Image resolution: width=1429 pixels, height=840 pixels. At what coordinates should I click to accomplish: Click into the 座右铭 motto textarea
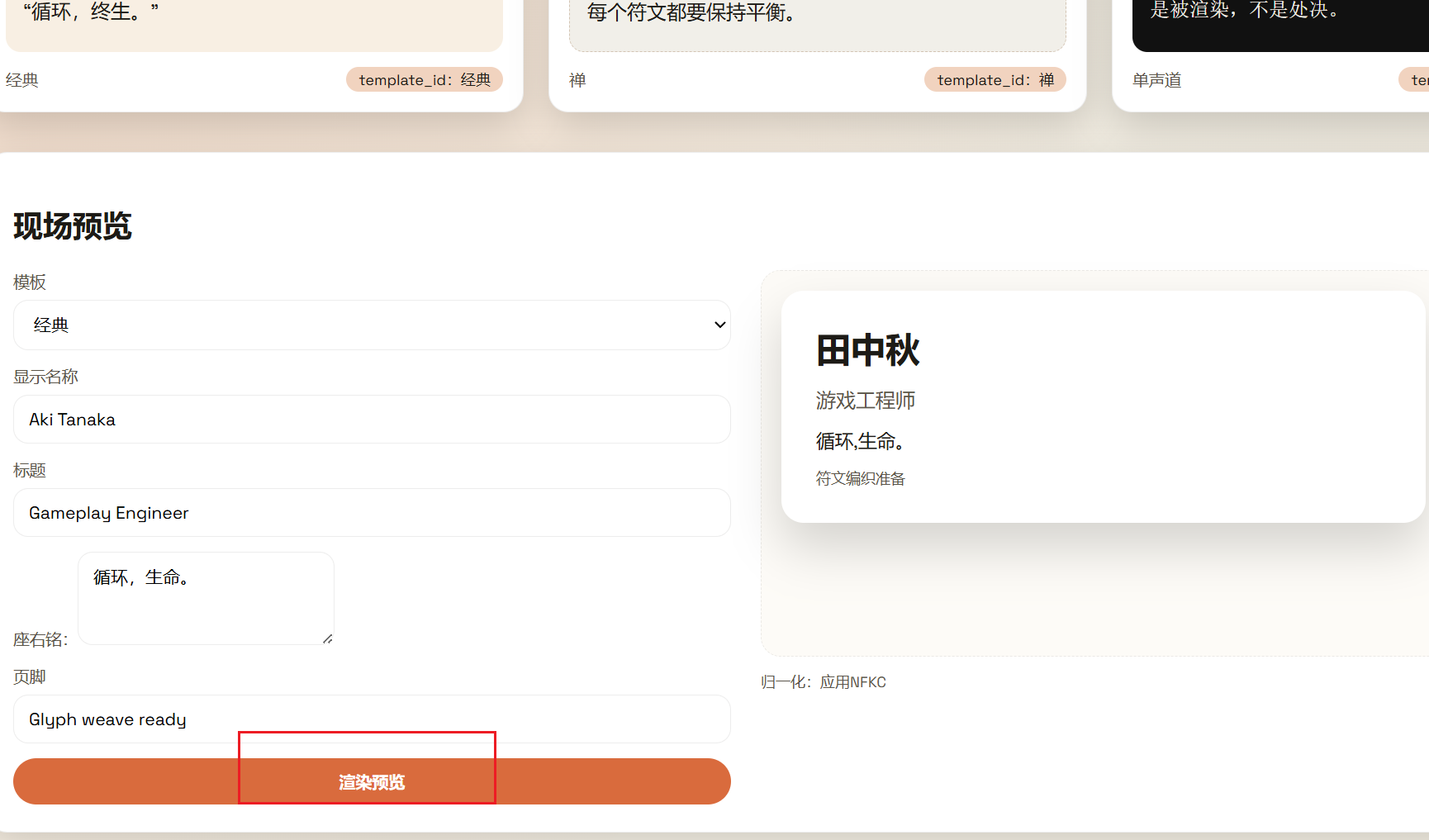click(x=206, y=598)
